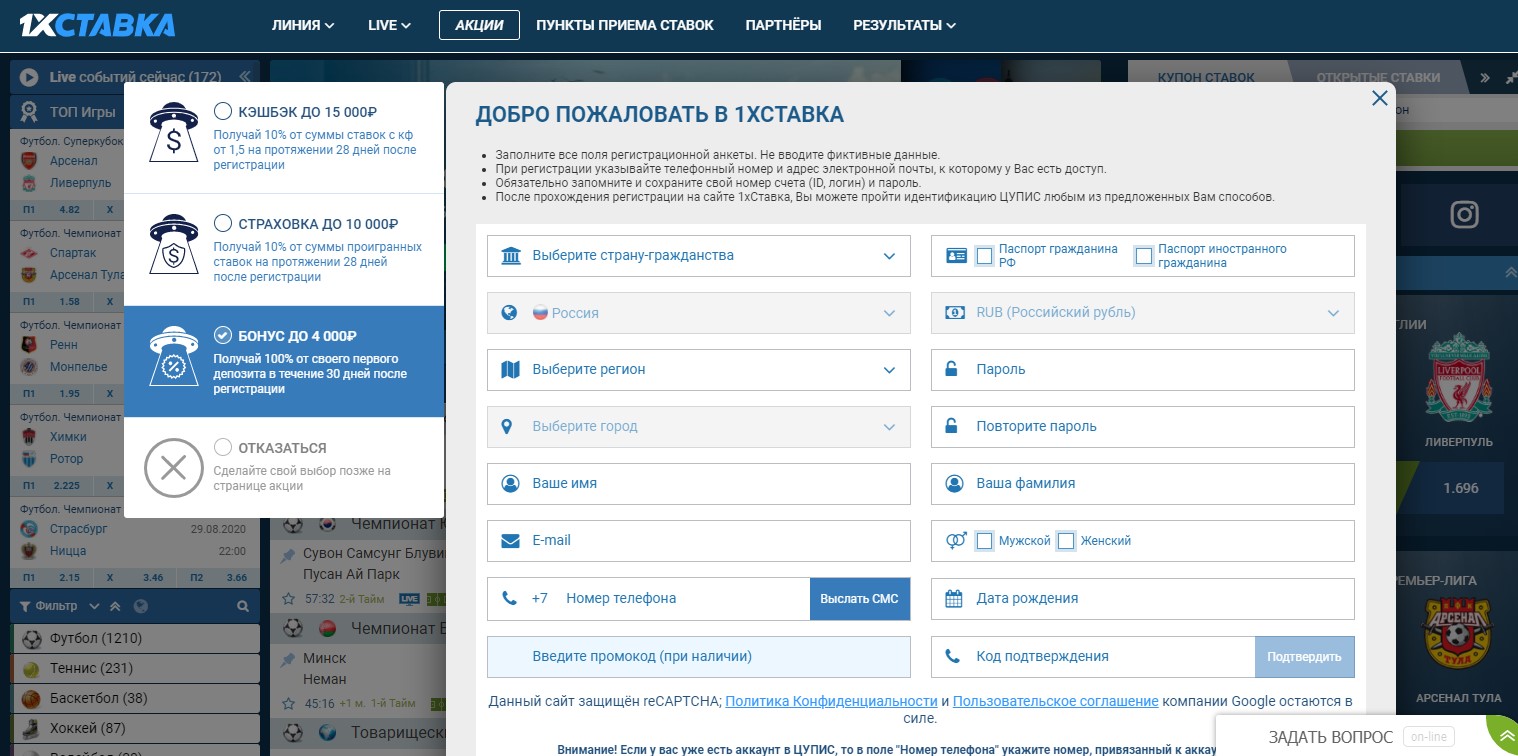Click the trophy icon next to ТОП Игры

pyautogui.click(x=29, y=110)
